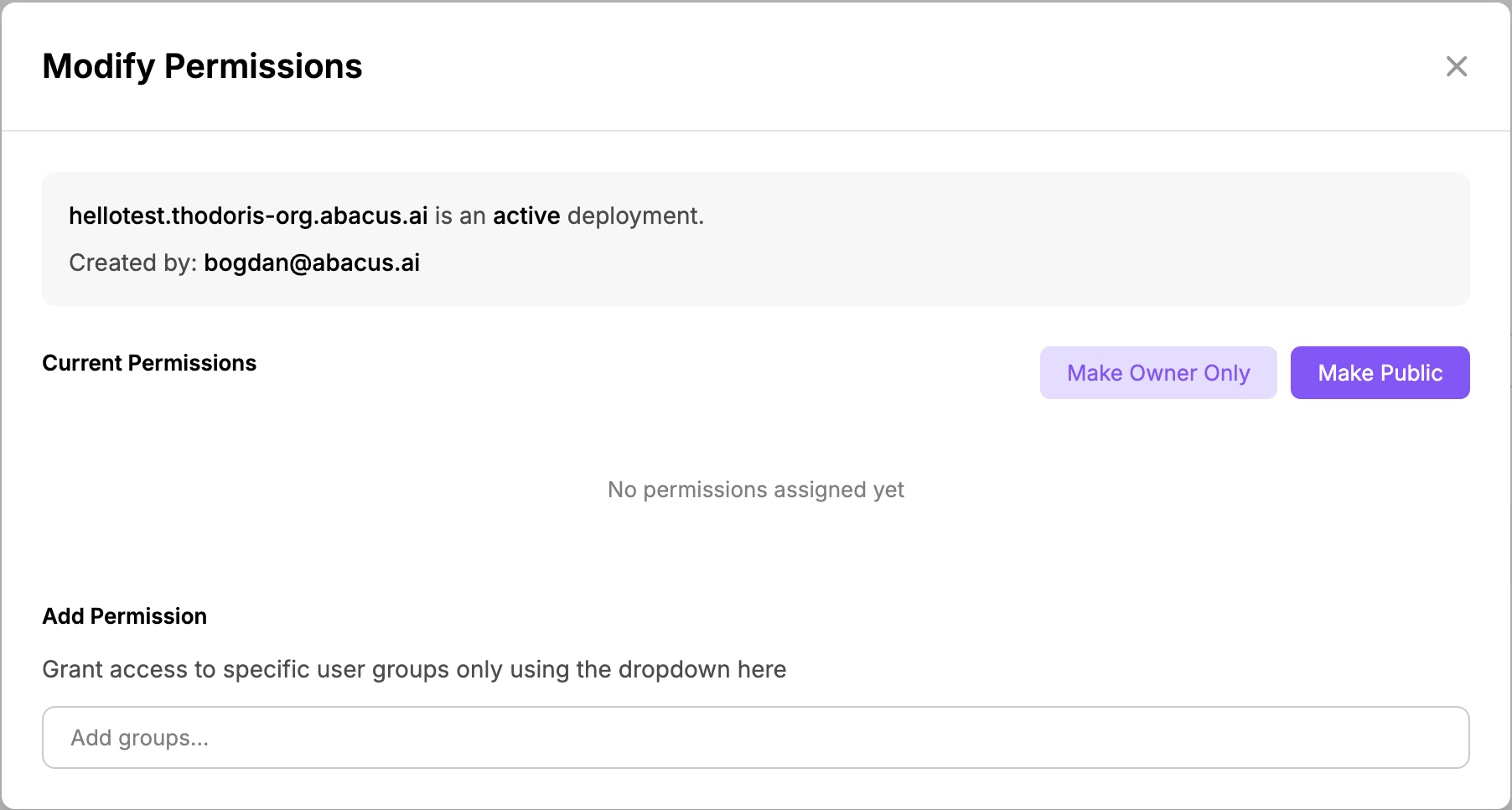This screenshot has width=1512, height=810.
Task: Click the "No permissions assigned yet" message
Action: [755, 490]
